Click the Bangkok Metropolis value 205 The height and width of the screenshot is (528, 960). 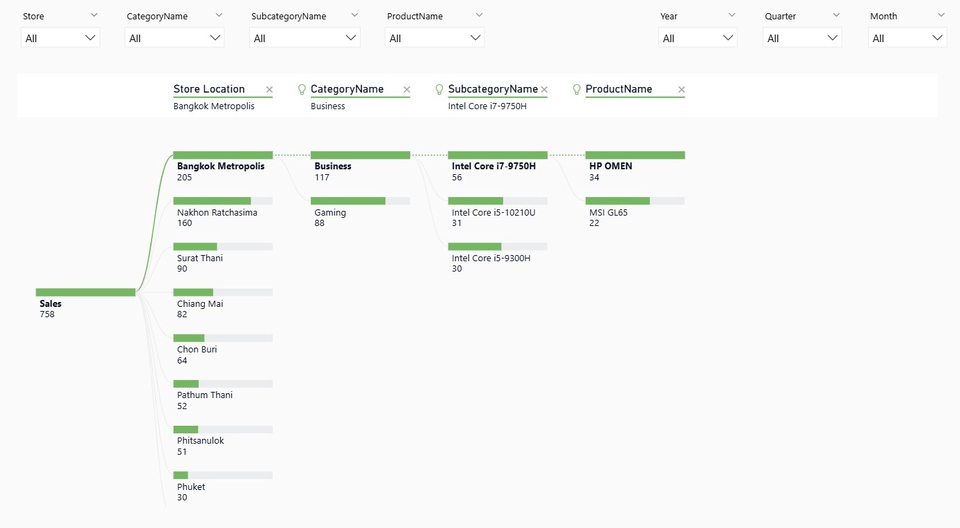184,178
